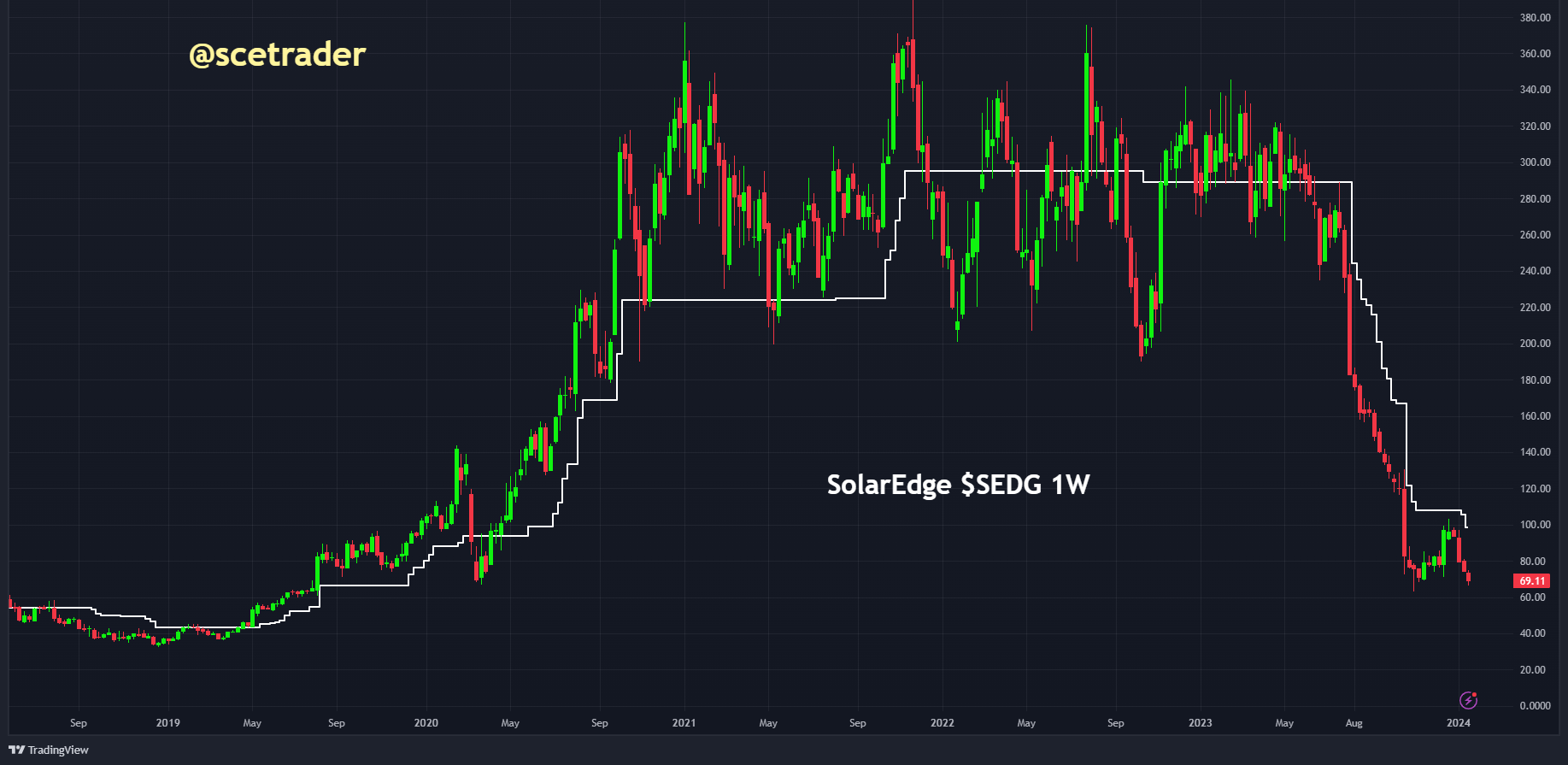Click the Sep label just before 2021
The image size is (1568, 765).
pos(600,722)
